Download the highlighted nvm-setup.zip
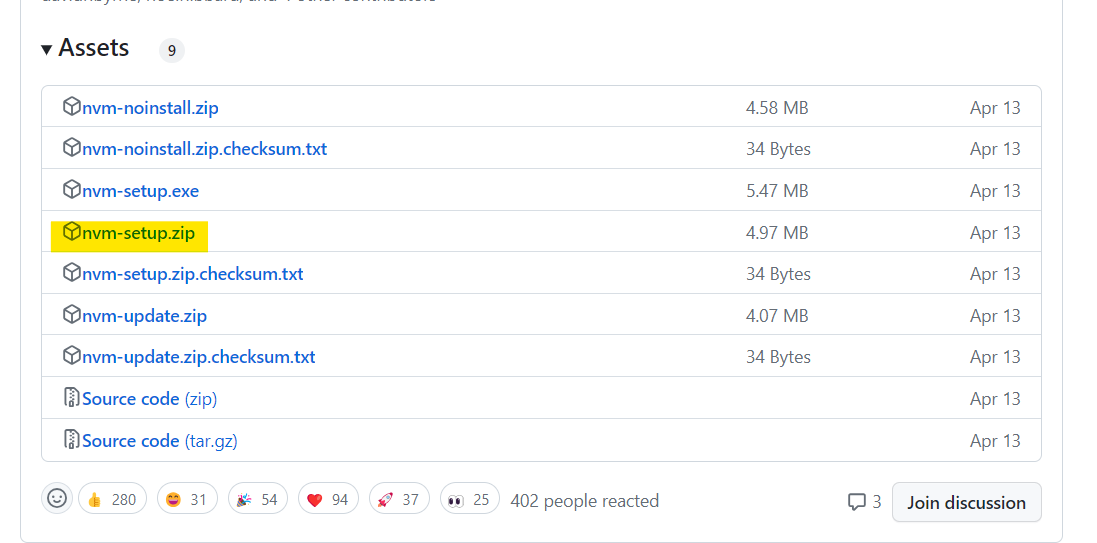 (x=139, y=233)
